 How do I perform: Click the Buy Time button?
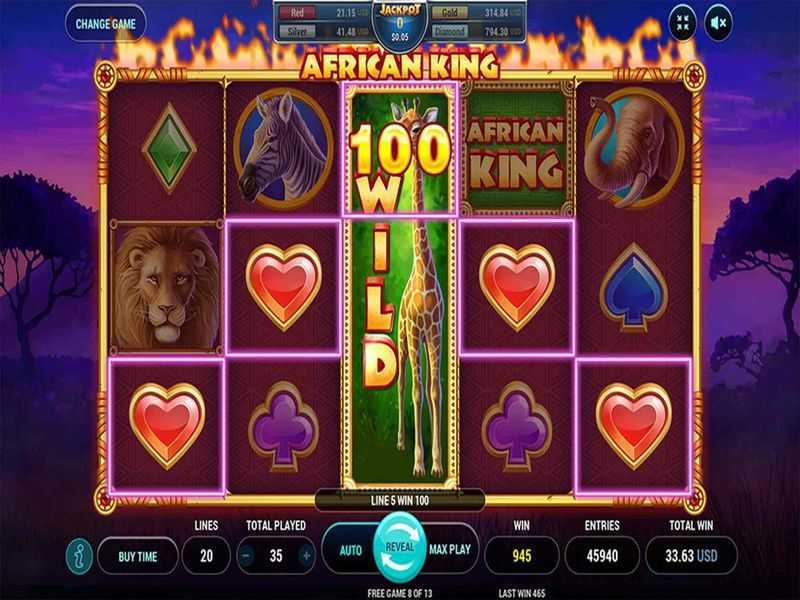coord(137,556)
